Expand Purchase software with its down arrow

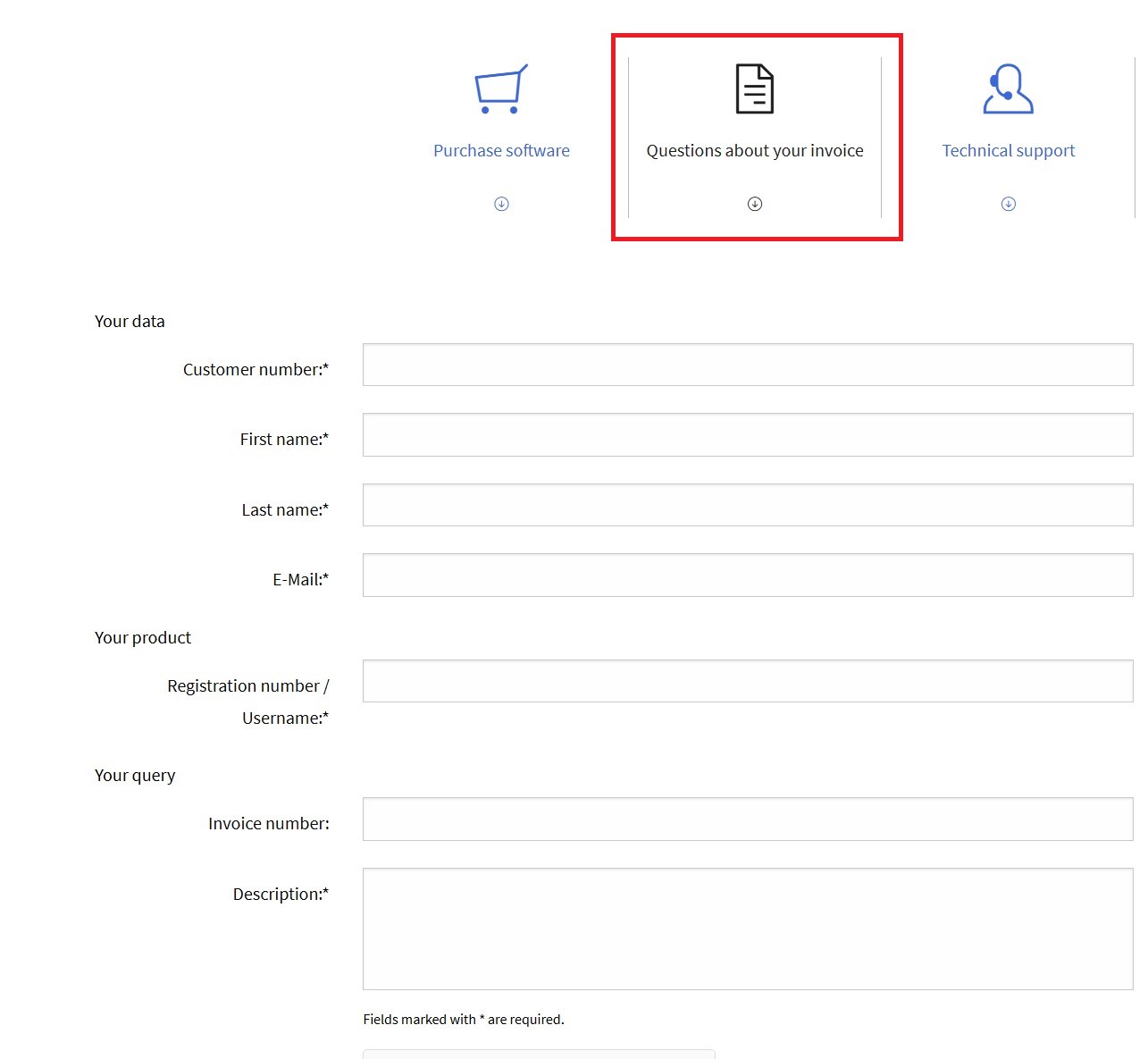(501, 204)
